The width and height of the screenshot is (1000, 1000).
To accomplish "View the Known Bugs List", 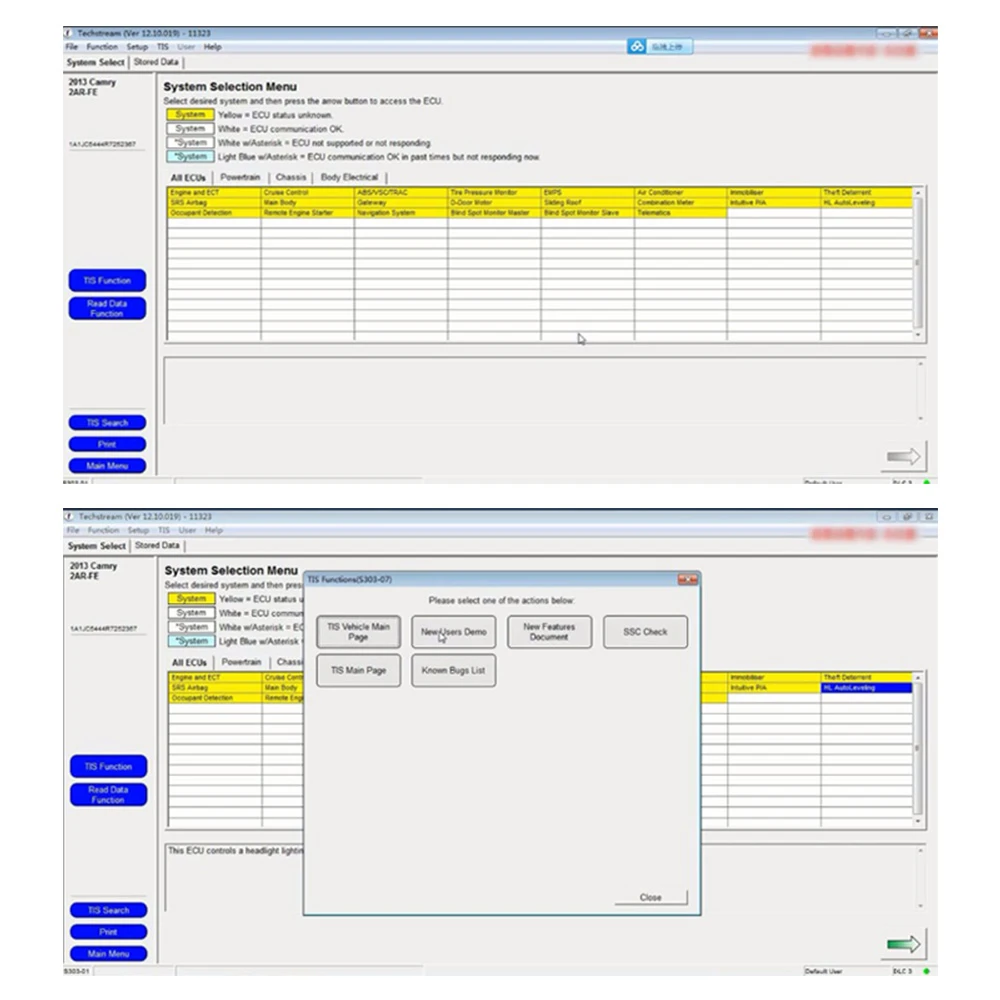I will click(x=453, y=670).
